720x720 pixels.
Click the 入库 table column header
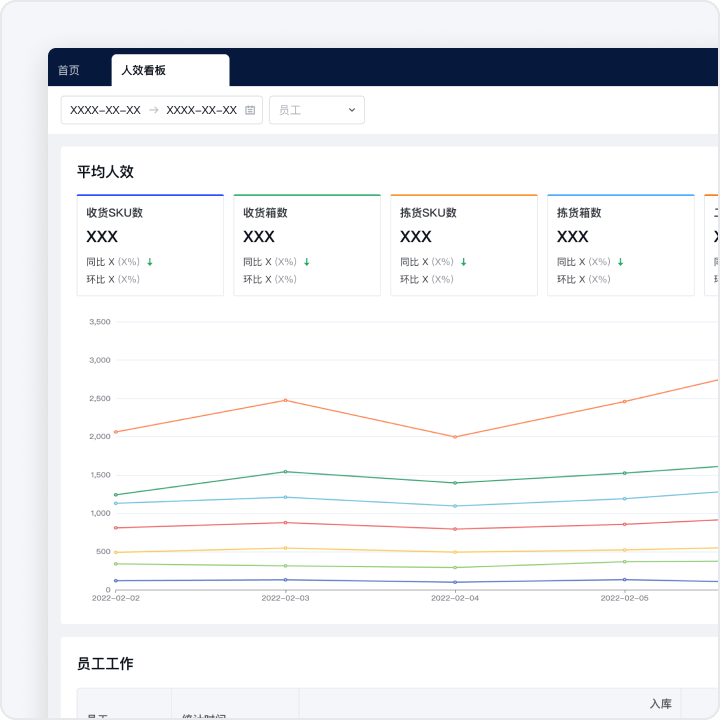pyautogui.click(x=660, y=704)
